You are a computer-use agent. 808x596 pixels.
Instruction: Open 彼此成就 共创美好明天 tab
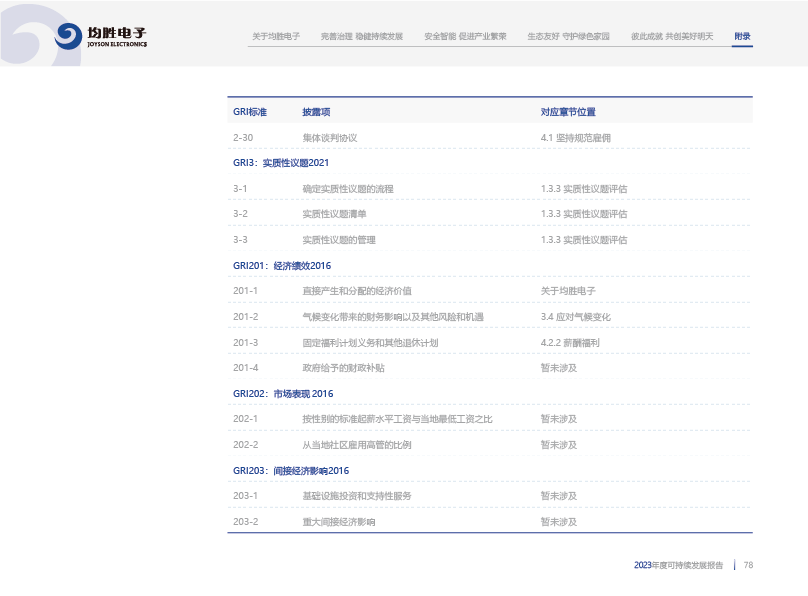[x=672, y=36]
